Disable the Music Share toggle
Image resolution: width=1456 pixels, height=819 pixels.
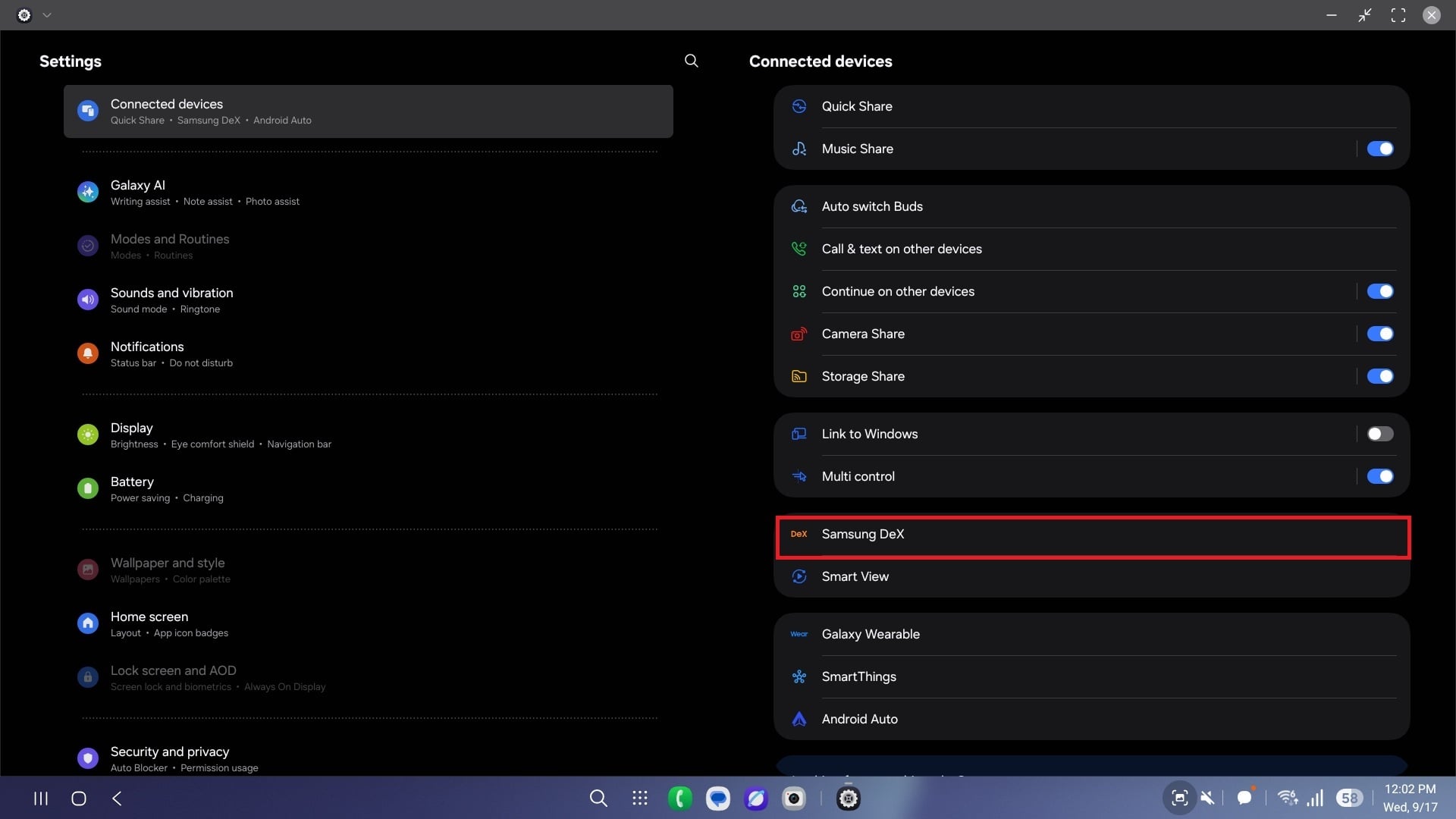point(1379,149)
